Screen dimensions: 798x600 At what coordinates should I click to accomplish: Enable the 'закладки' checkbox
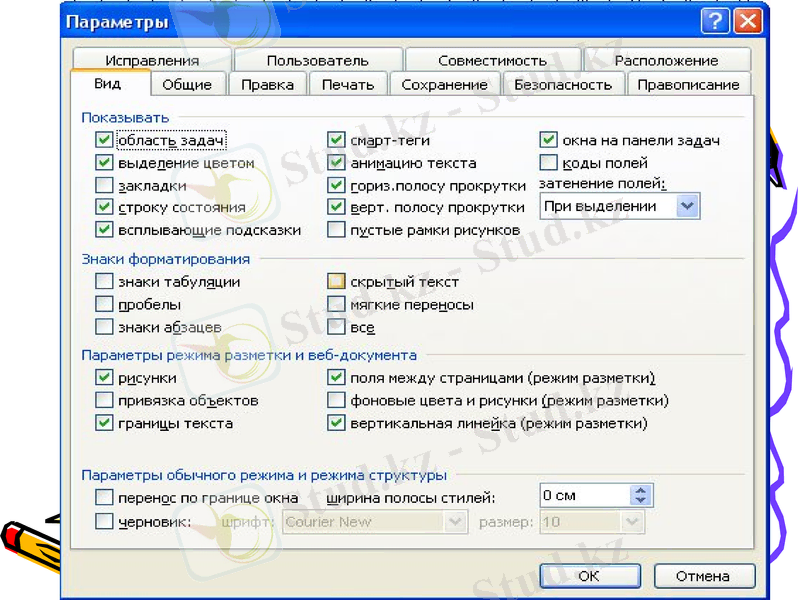tap(104, 185)
